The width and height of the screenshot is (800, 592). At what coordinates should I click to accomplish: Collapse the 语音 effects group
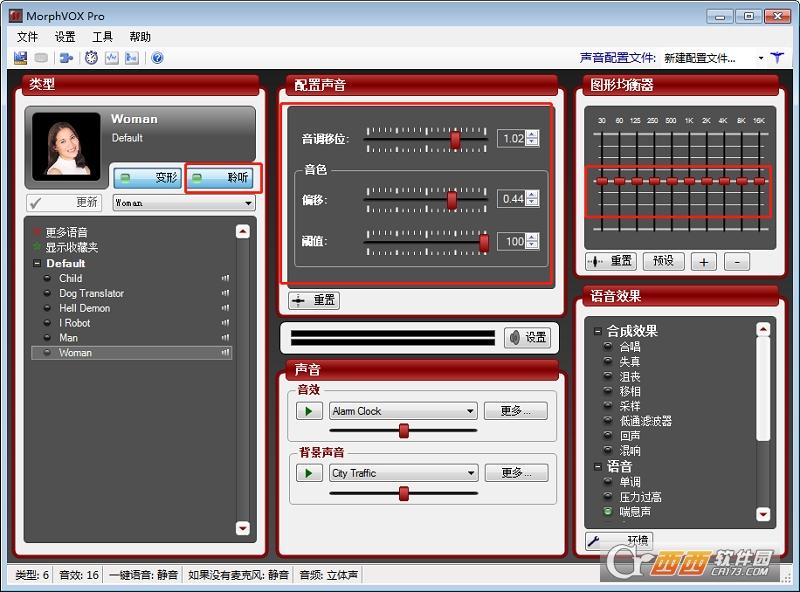(597, 466)
